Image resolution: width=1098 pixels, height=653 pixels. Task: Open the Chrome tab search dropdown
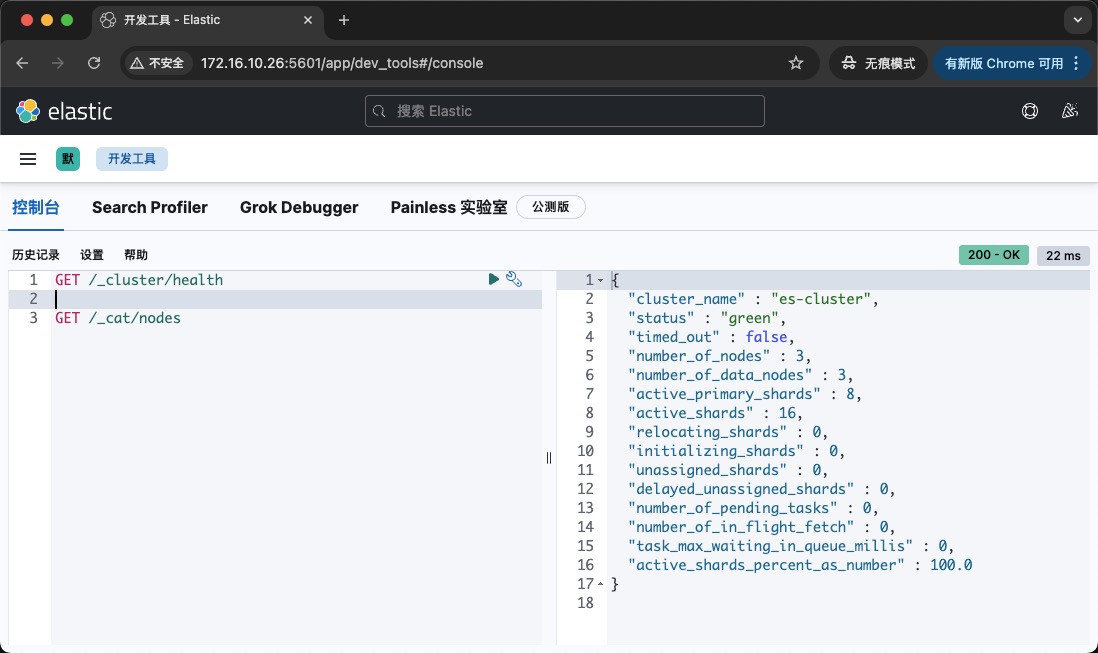coord(1077,20)
